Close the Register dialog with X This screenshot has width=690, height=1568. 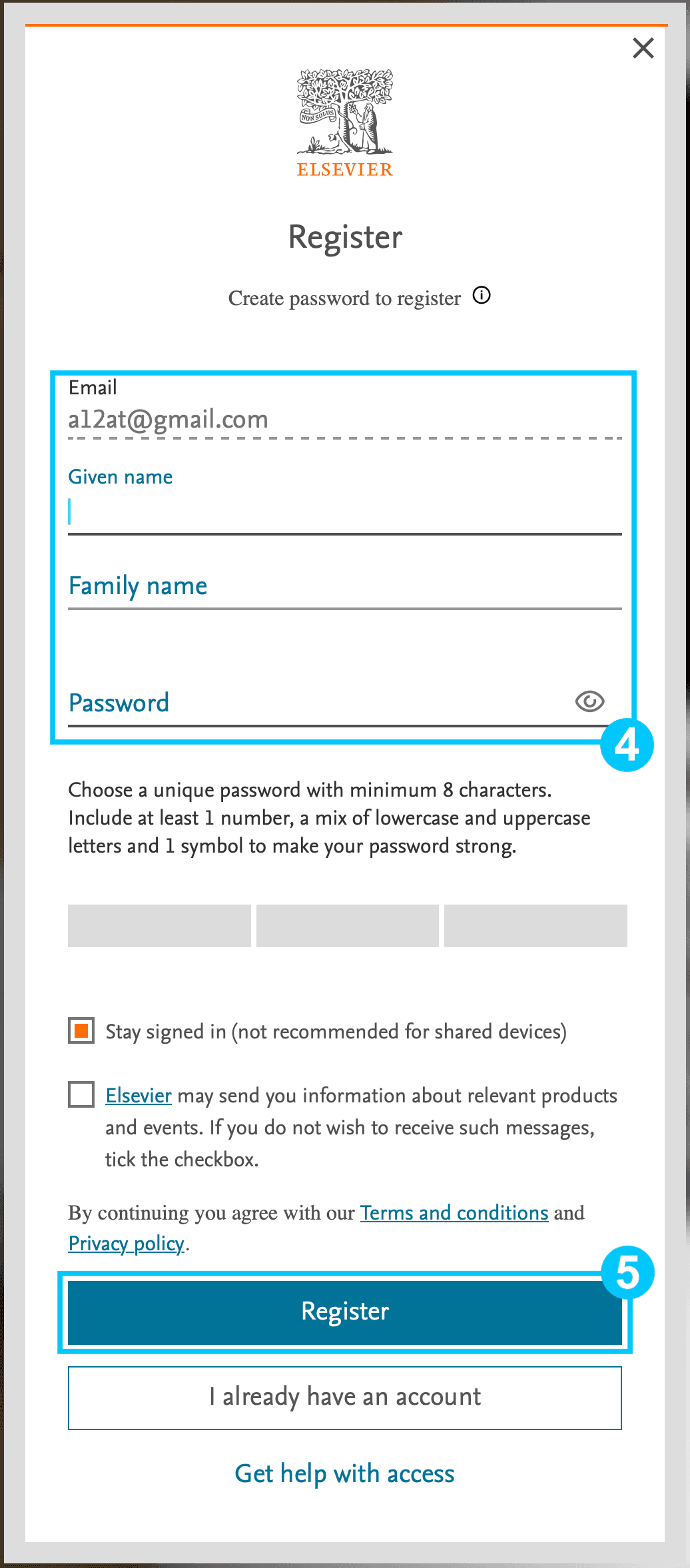(643, 48)
